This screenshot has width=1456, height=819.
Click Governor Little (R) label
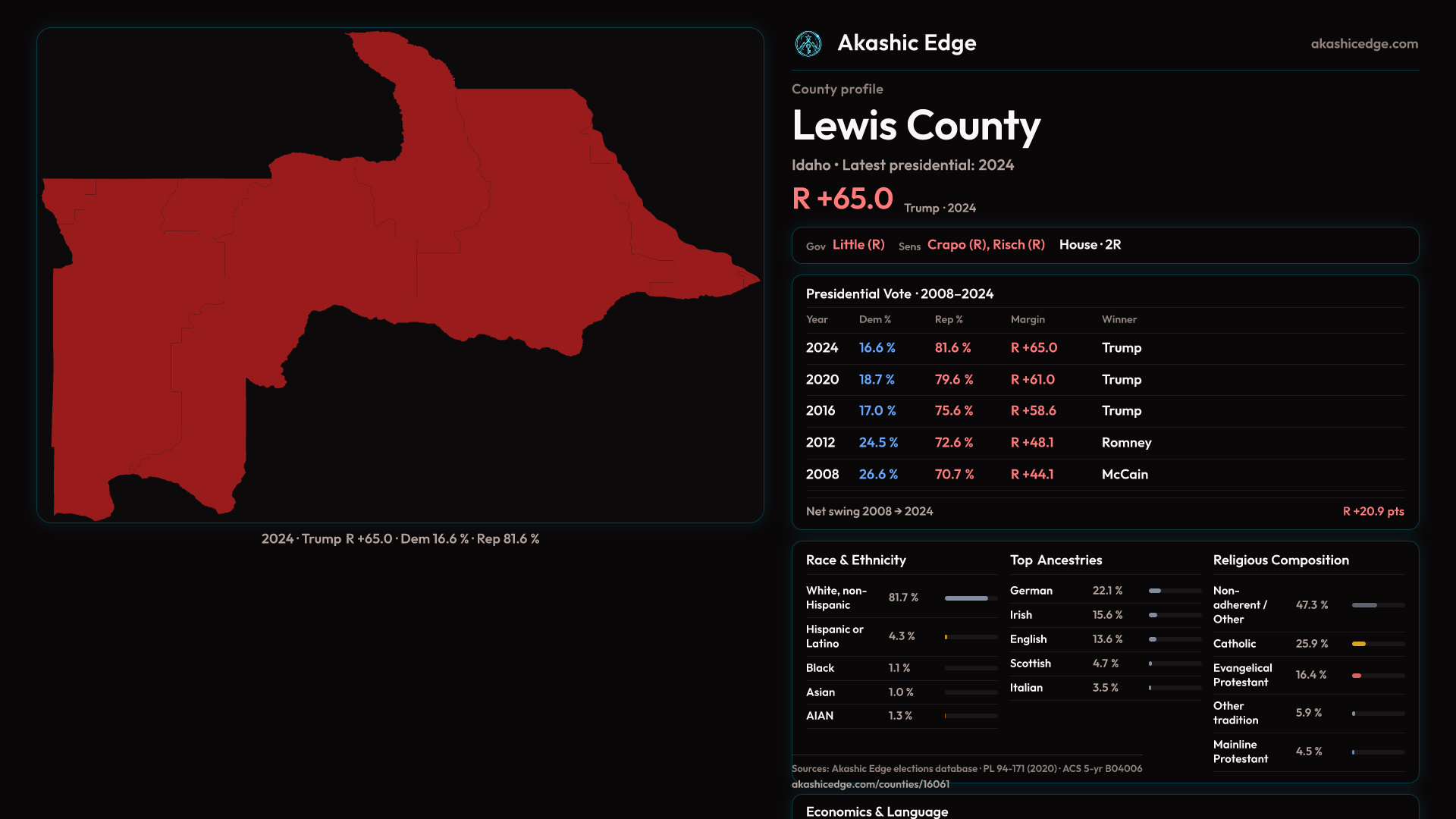pyautogui.click(x=858, y=245)
